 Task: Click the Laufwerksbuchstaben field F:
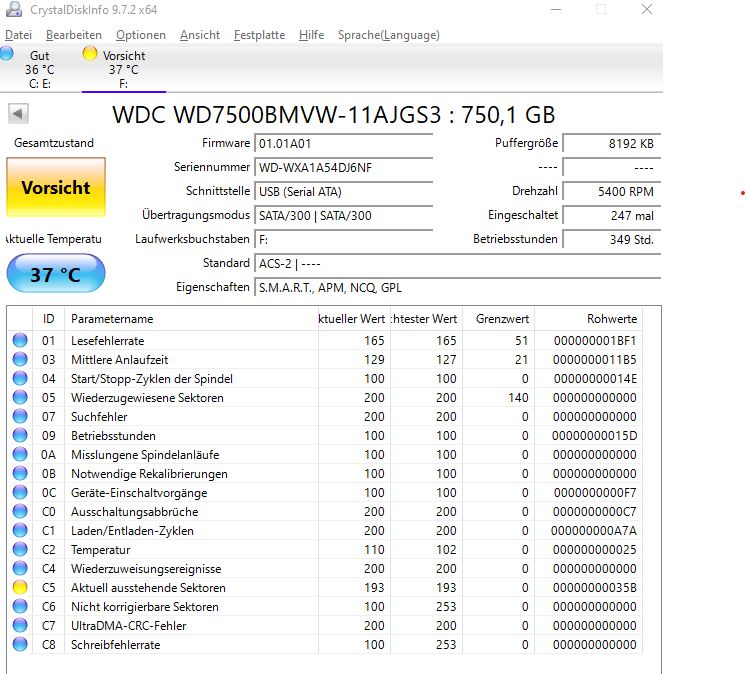(x=344, y=239)
